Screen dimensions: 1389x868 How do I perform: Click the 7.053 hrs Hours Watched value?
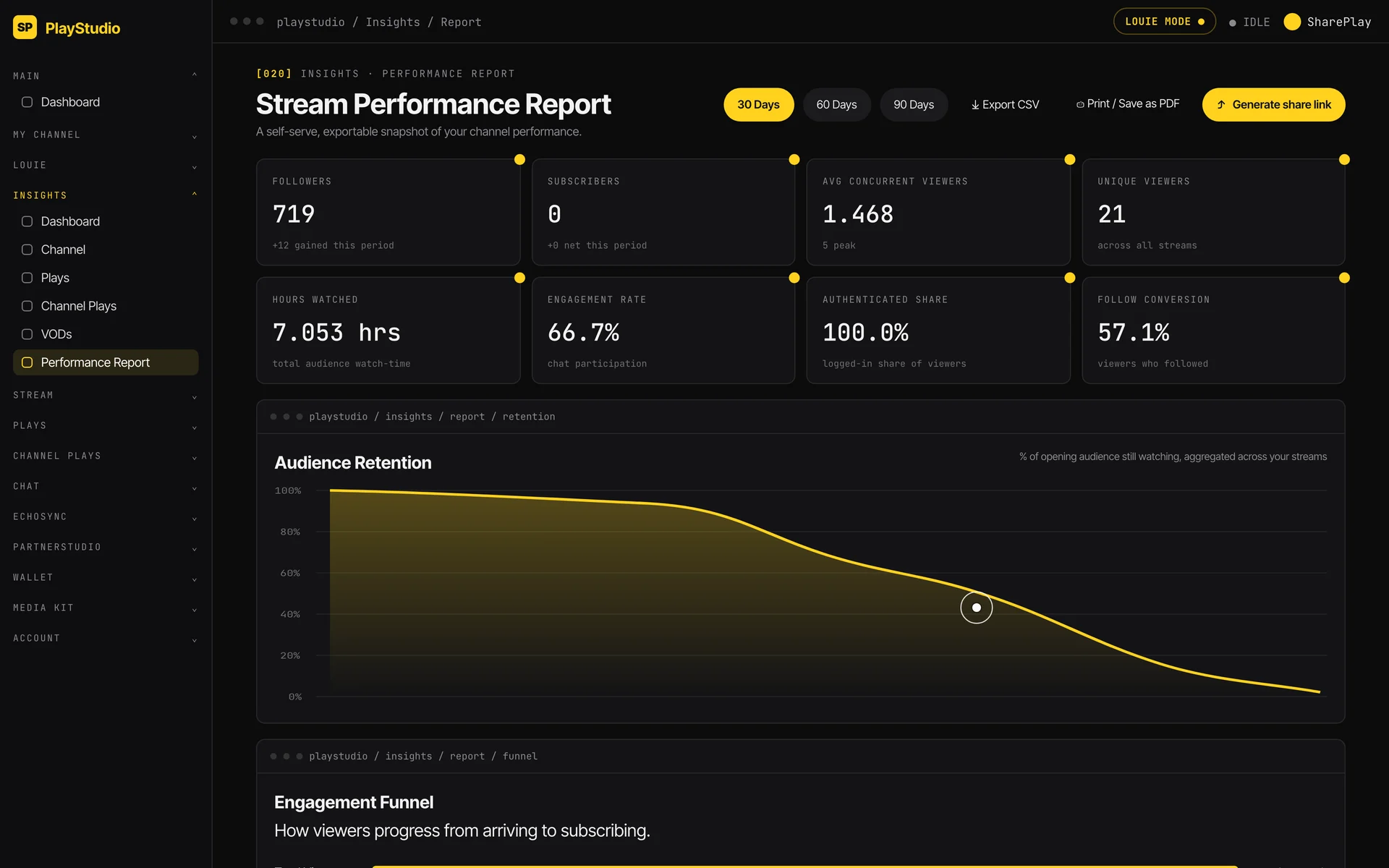(336, 333)
